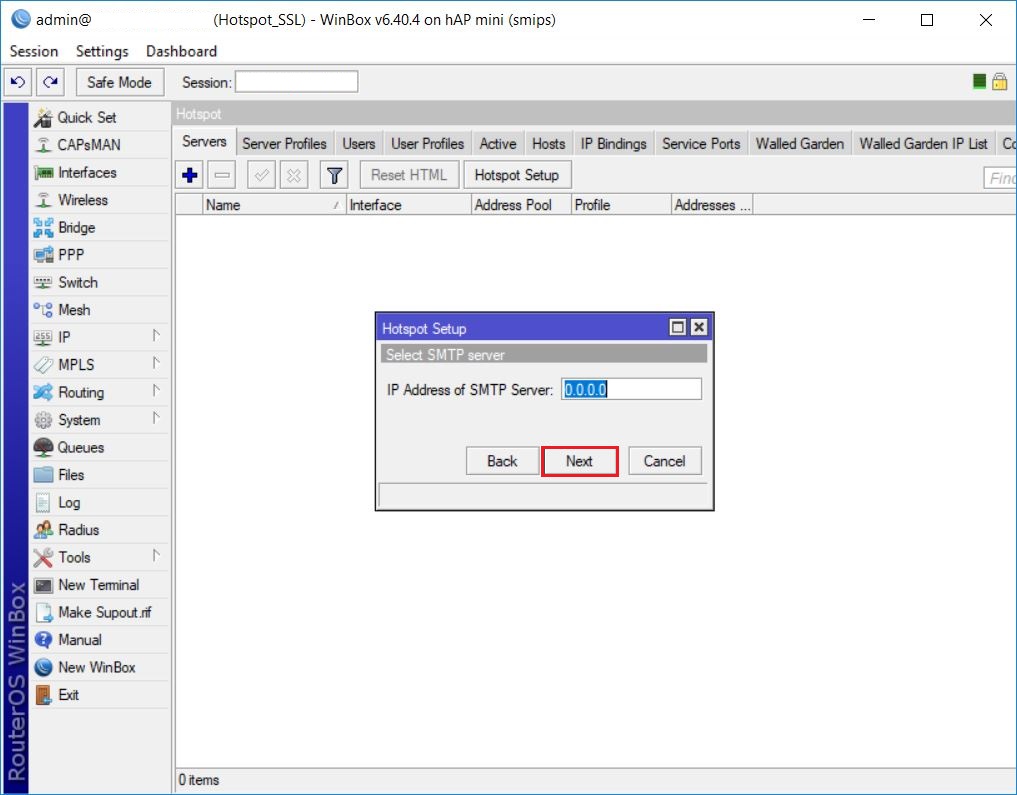Sort by the Interface column header
The width and height of the screenshot is (1017, 795).
[x=409, y=205]
